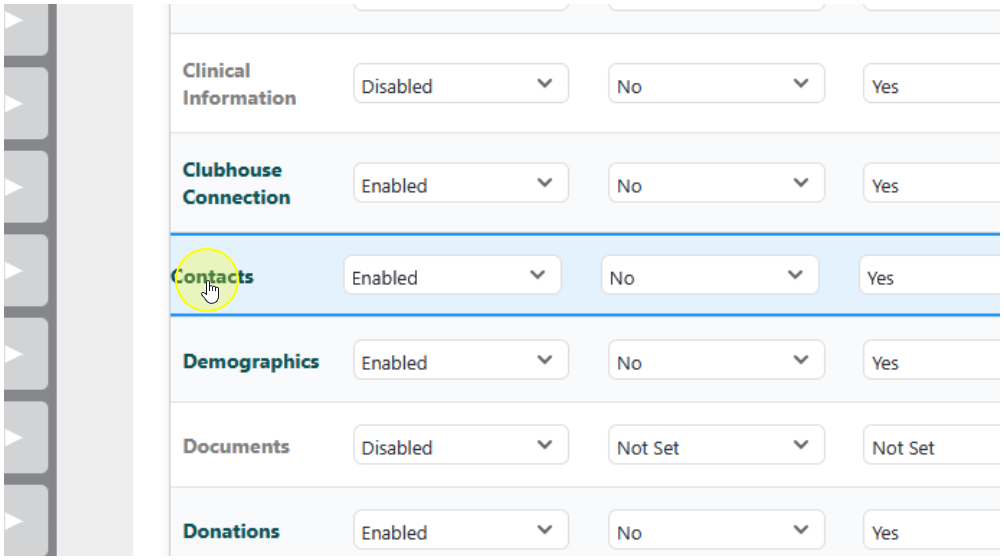The image size is (1004, 560).
Task: Open Clubhouse Connection's Enabled status dropdown
Action: pos(460,185)
